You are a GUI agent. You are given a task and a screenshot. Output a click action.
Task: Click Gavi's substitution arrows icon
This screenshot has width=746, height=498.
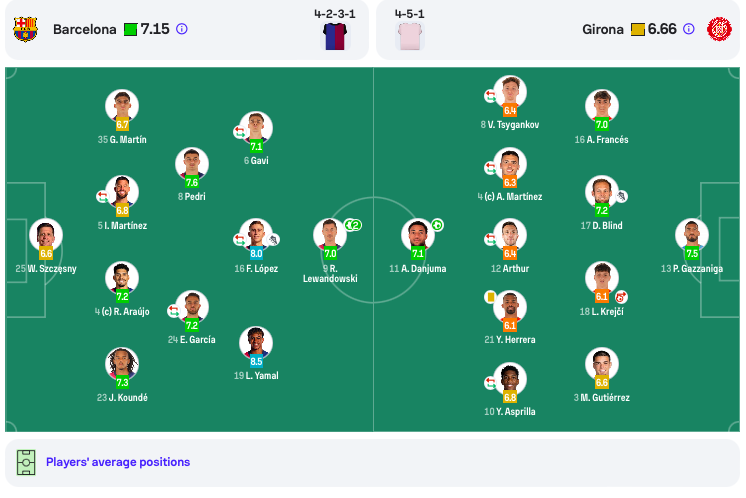click(239, 132)
